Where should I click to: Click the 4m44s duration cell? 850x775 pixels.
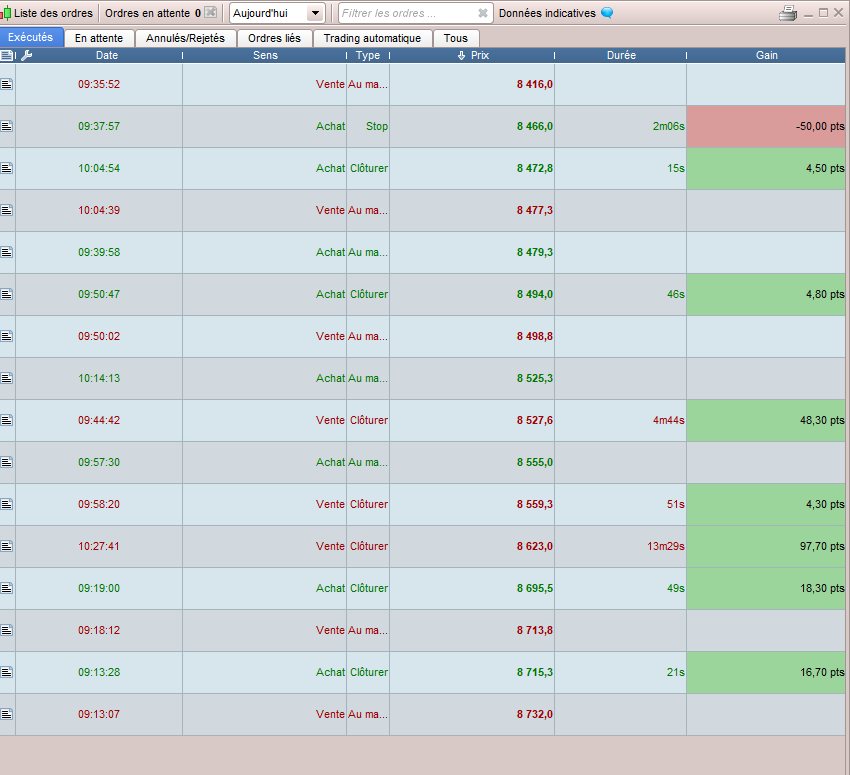coord(621,420)
